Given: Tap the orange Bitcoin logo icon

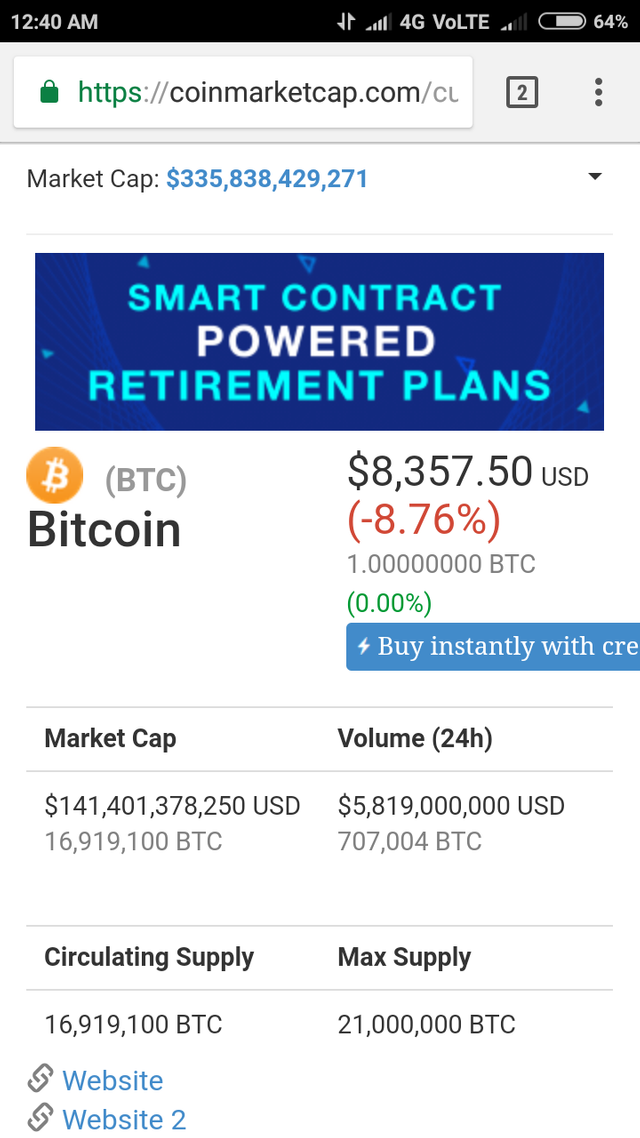Looking at the screenshot, I should pos(56,475).
